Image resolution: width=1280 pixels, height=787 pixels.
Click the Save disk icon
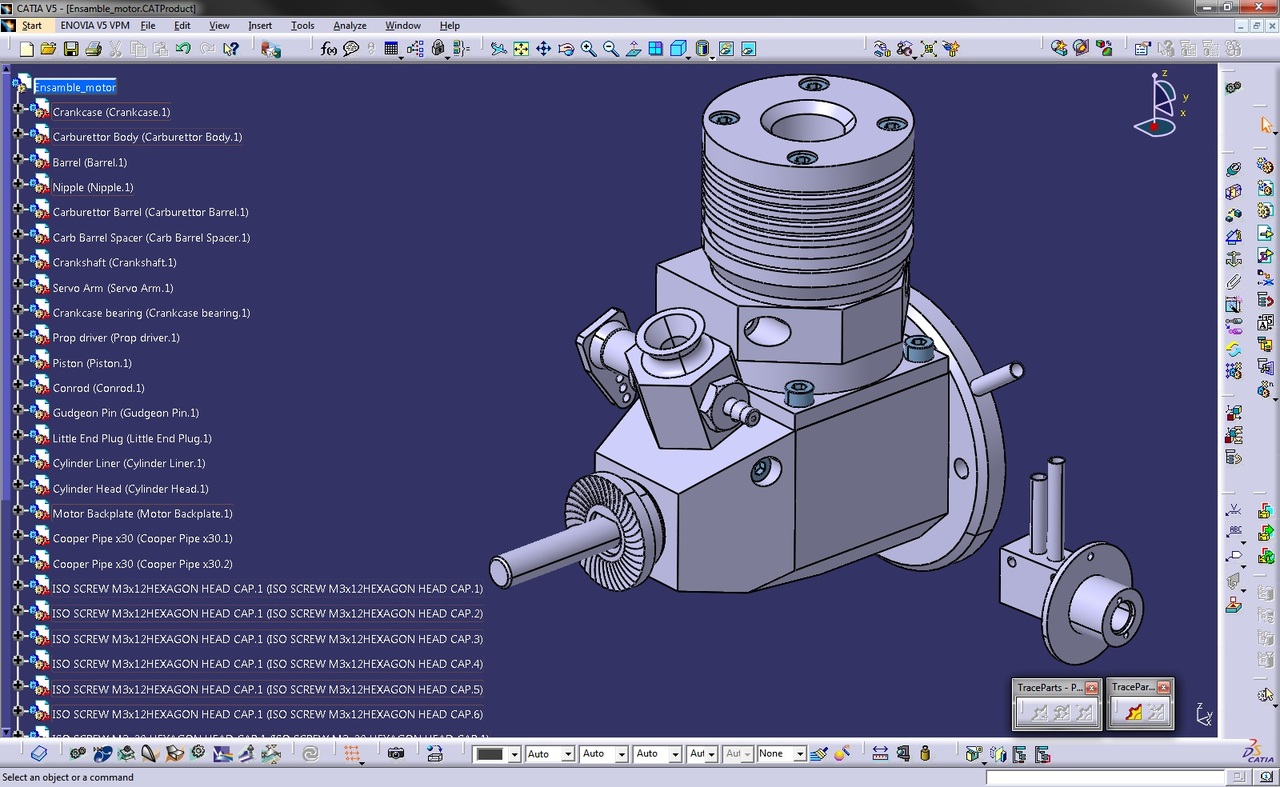pyautogui.click(x=71, y=49)
